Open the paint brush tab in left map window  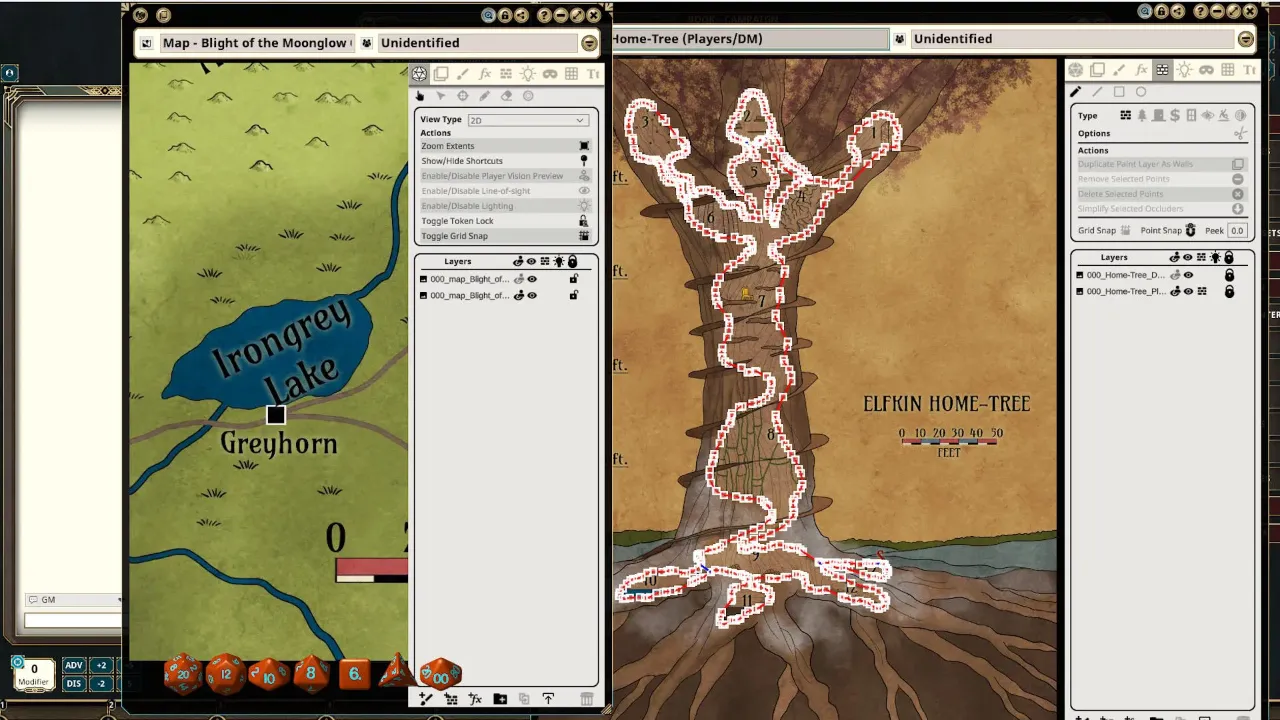[x=462, y=74]
